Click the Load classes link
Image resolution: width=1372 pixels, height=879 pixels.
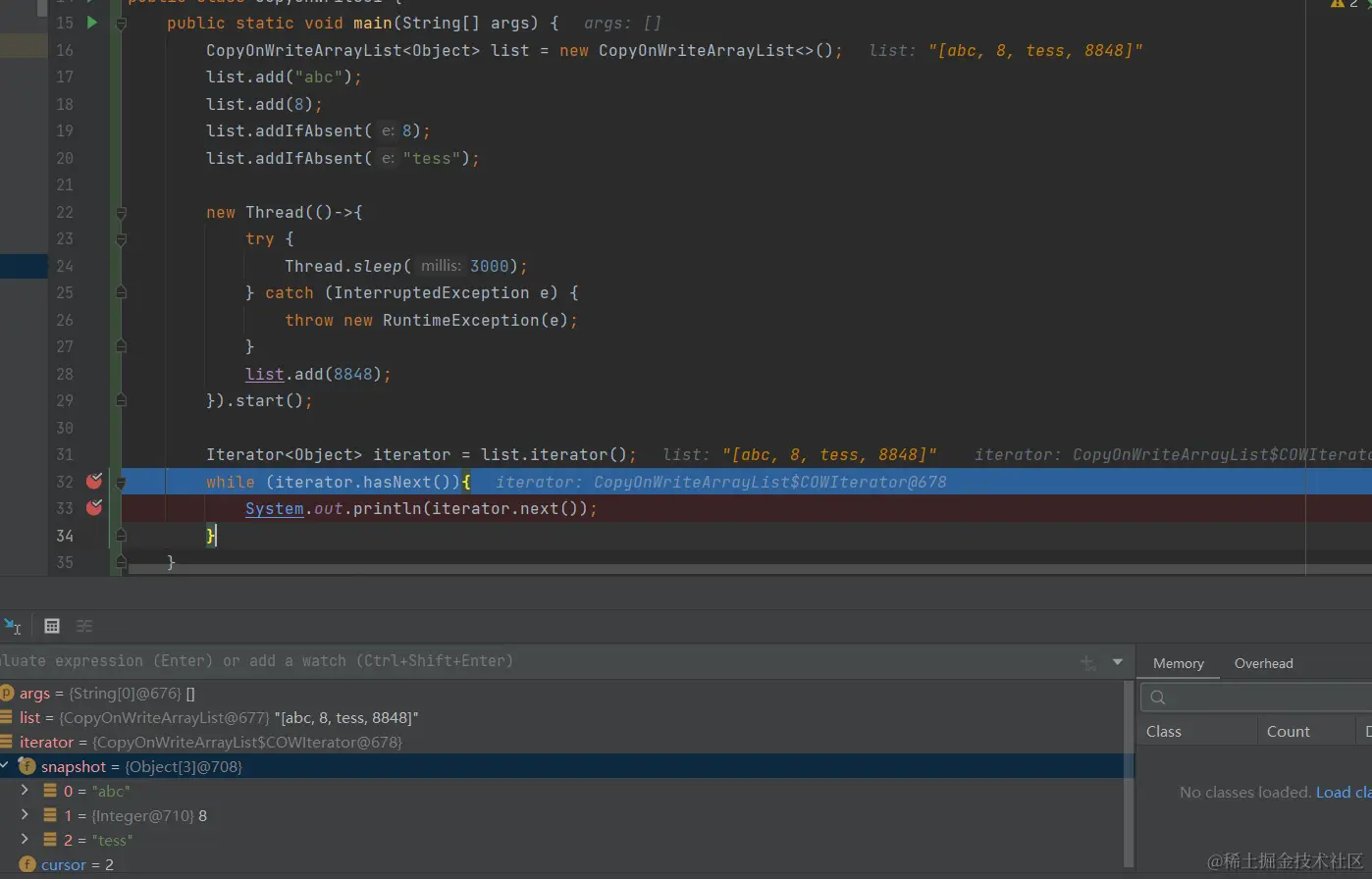pos(1344,792)
